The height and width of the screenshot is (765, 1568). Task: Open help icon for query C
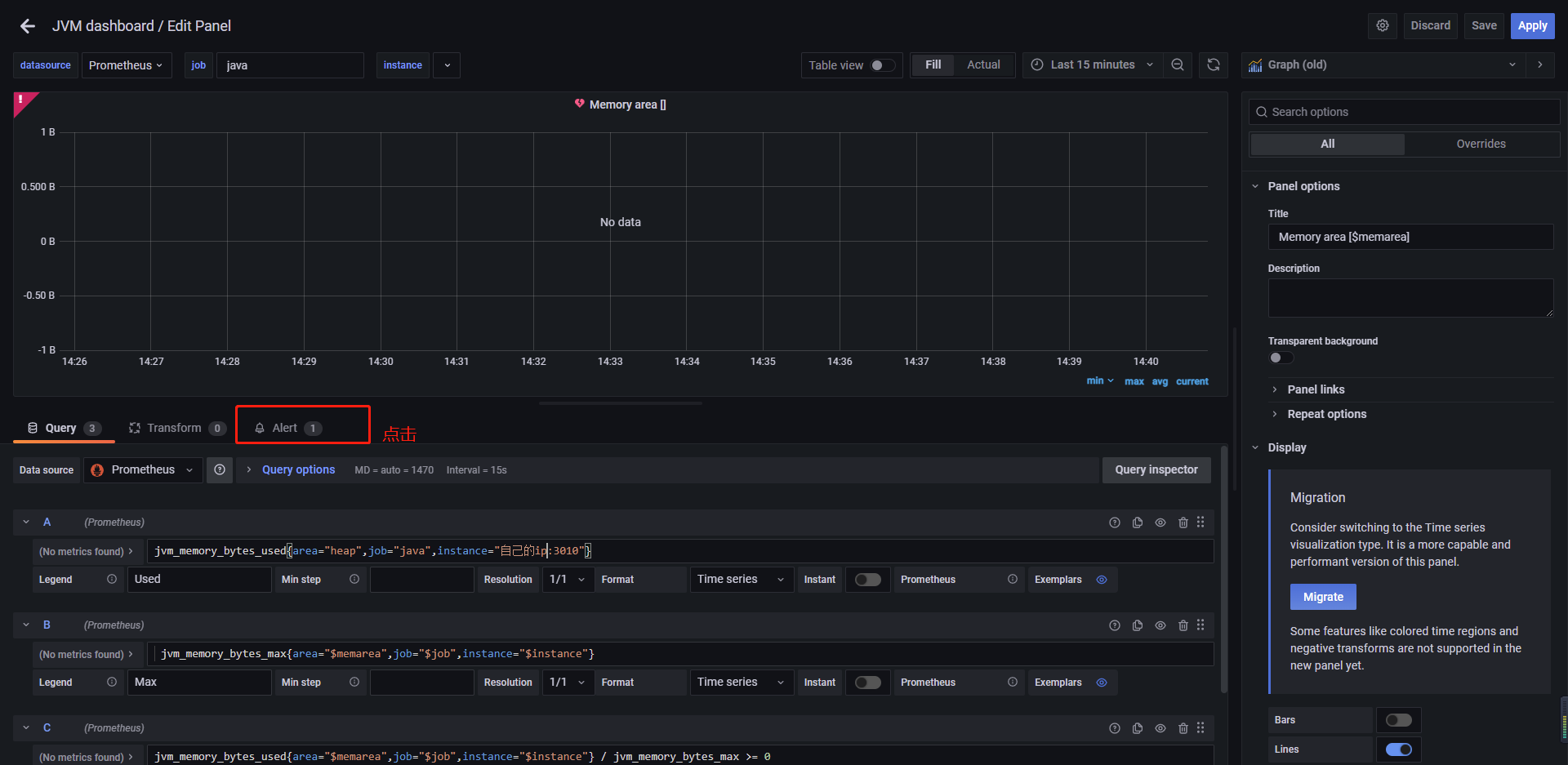tap(1115, 728)
